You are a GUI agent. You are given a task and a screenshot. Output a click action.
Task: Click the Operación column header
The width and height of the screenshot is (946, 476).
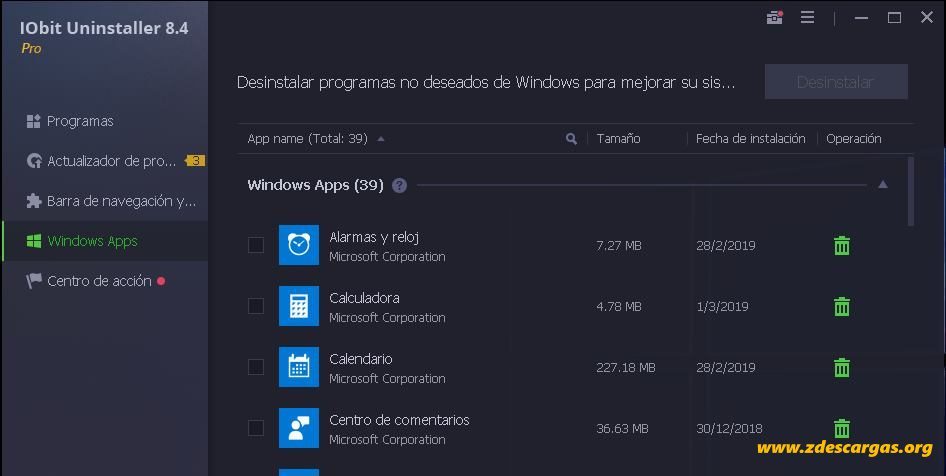pos(854,139)
